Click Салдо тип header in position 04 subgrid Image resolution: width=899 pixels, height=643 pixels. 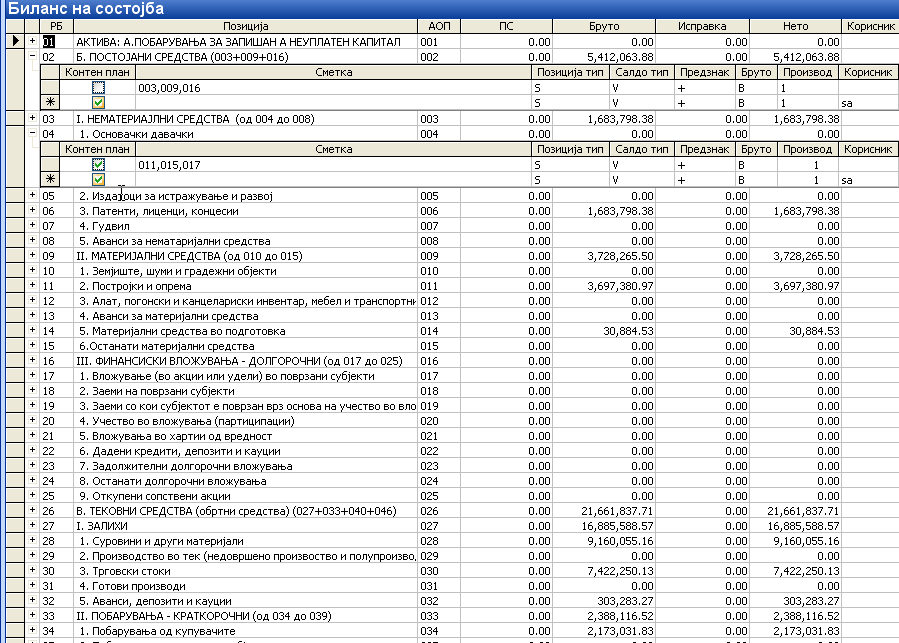pos(642,149)
